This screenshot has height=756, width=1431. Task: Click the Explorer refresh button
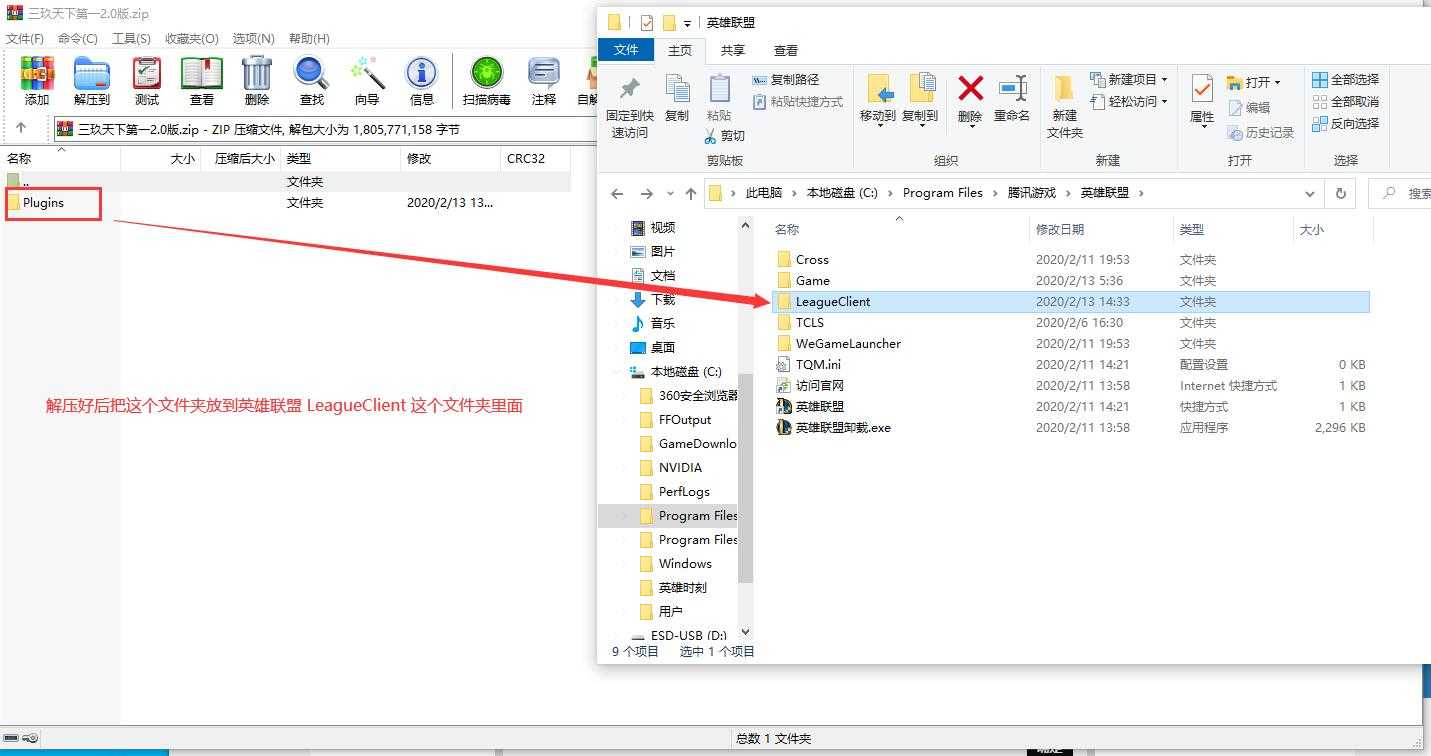(x=1340, y=194)
